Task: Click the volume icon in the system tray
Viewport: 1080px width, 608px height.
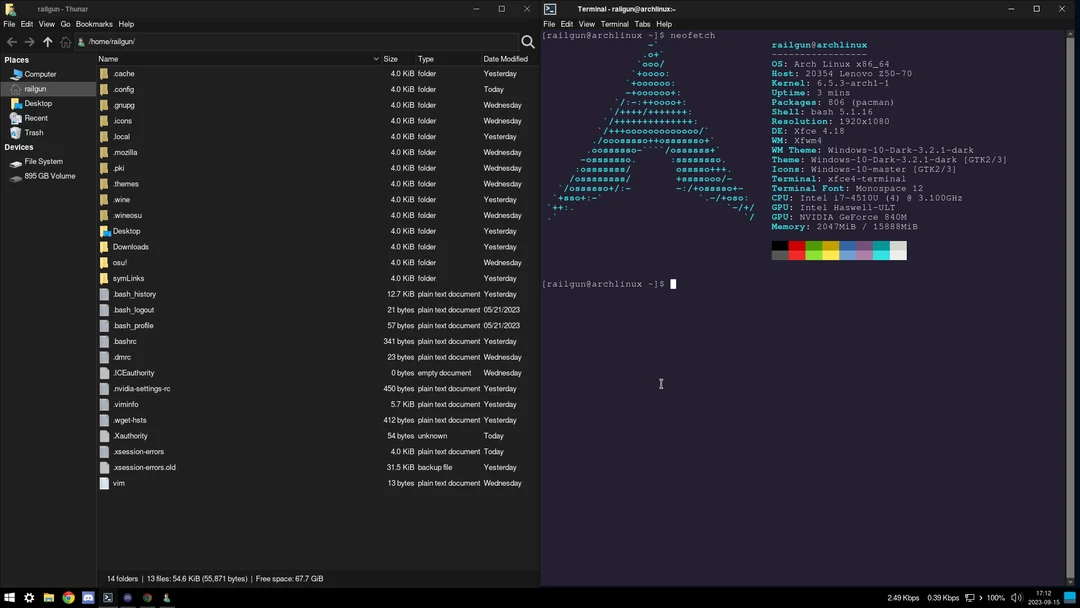Action: [1017, 597]
